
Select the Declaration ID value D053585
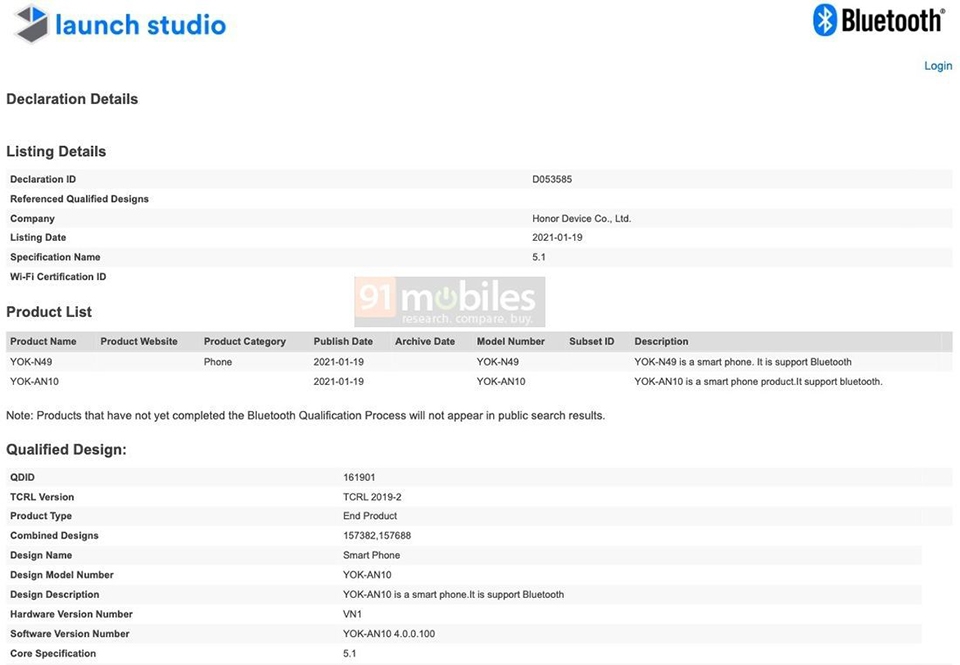552,179
